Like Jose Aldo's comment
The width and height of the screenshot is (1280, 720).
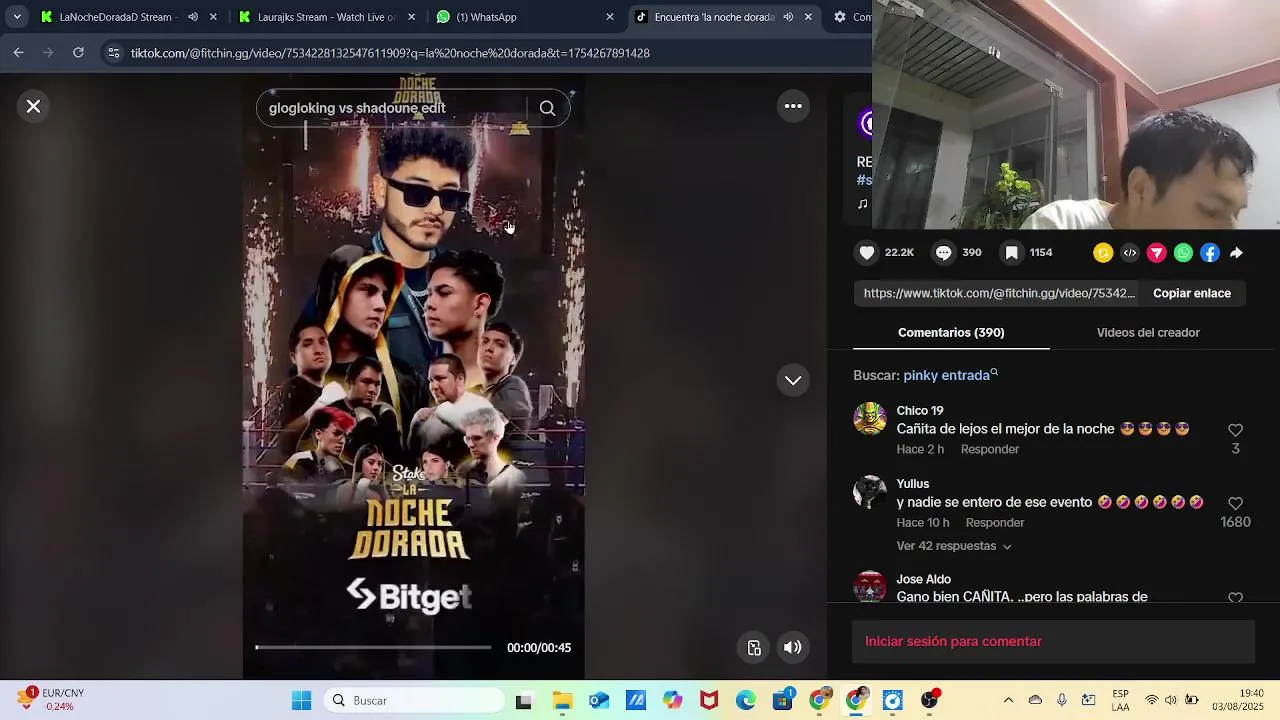(x=1235, y=597)
